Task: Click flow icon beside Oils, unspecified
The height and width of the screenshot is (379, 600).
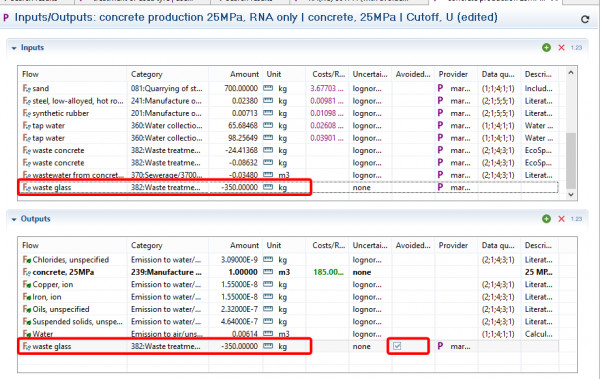Action: (x=27, y=309)
